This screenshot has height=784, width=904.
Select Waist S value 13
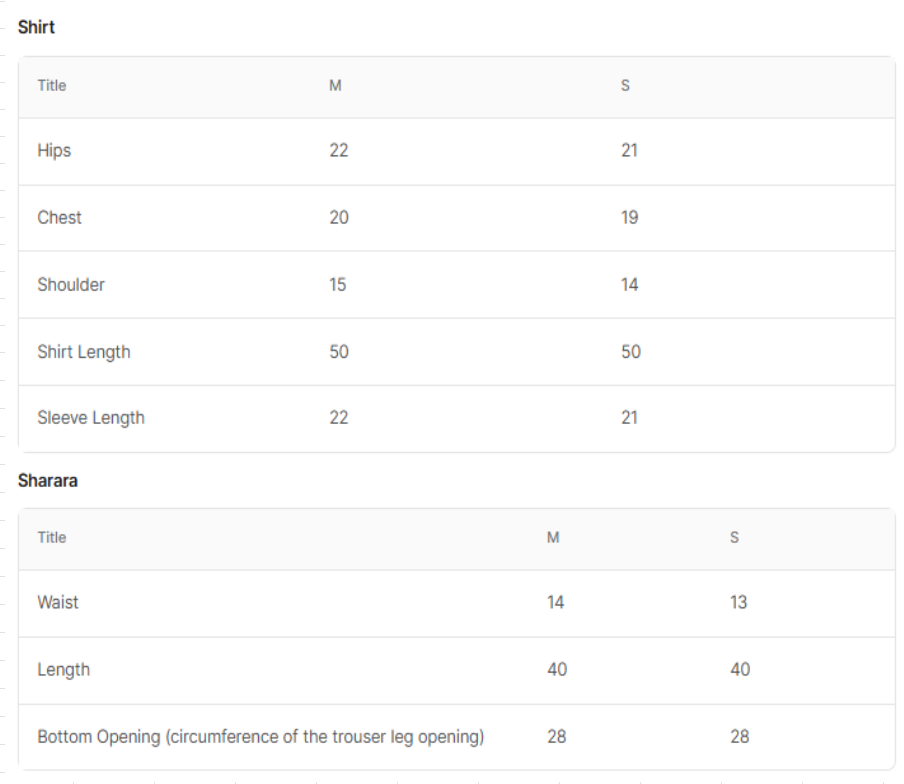(739, 602)
